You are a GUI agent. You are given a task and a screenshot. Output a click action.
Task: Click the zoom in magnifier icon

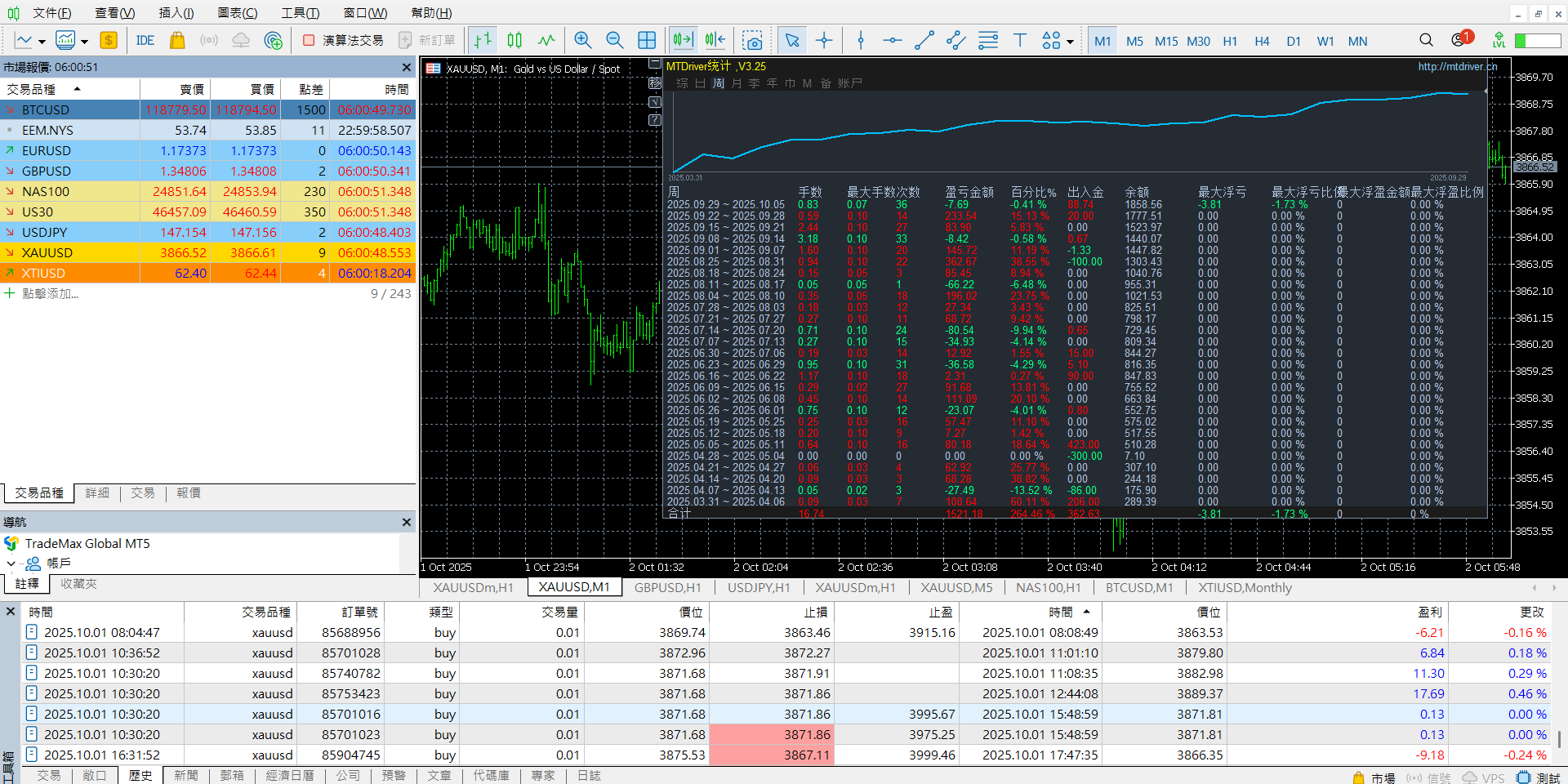pos(582,41)
